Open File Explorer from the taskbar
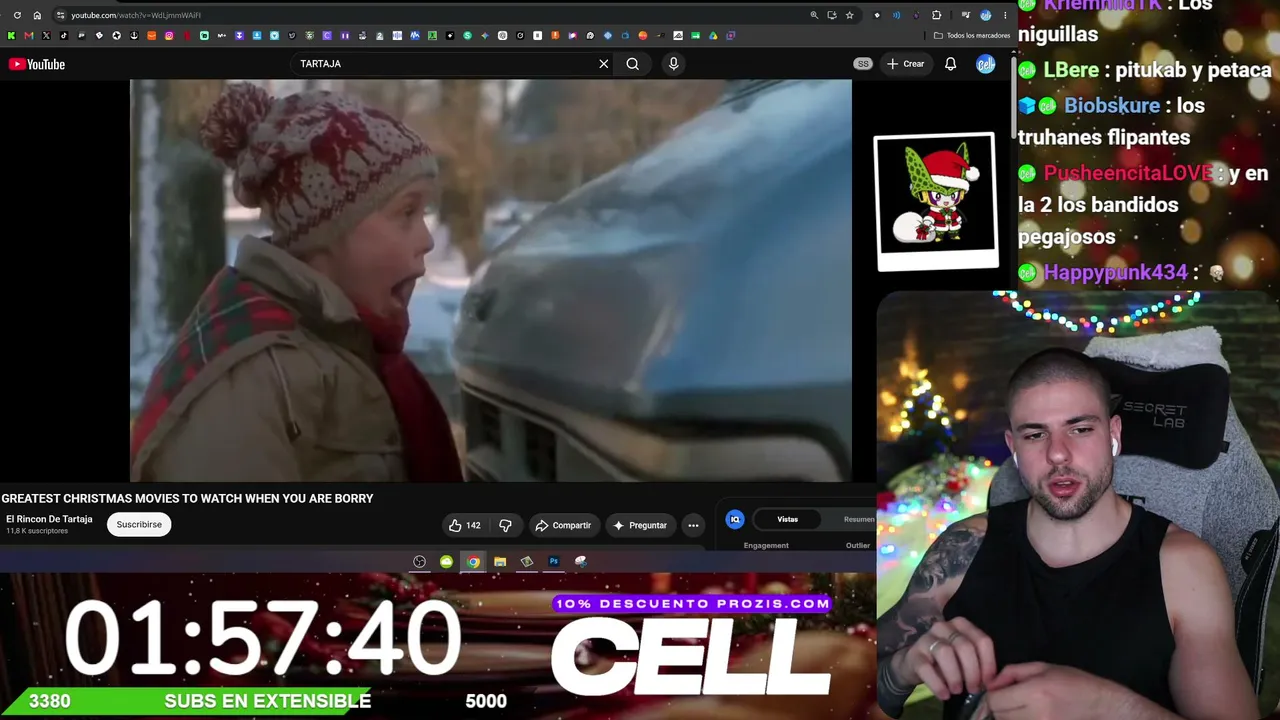1280x720 pixels. point(500,562)
